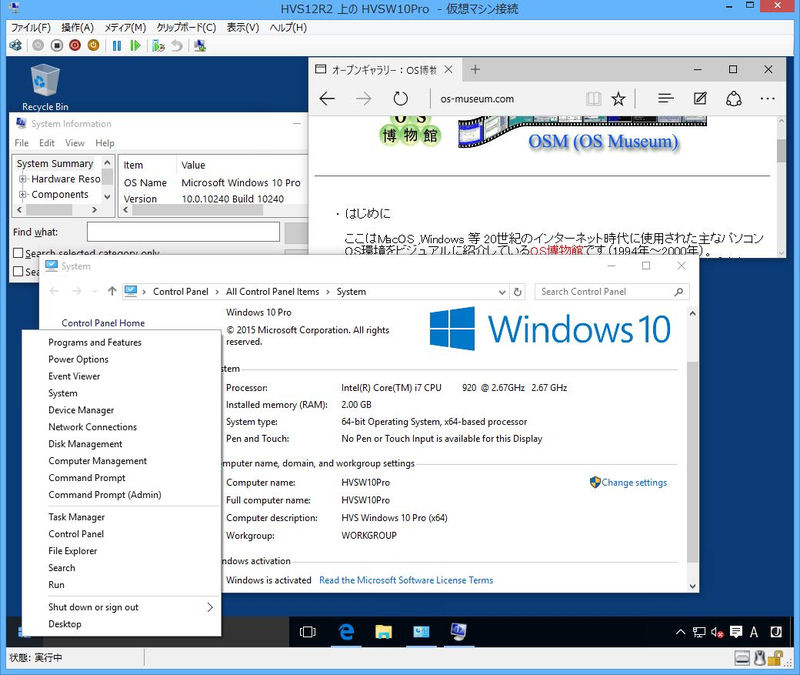Viewport: 800px width, 675px height.
Task: Refresh the Edge browser page
Action: click(x=401, y=98)
